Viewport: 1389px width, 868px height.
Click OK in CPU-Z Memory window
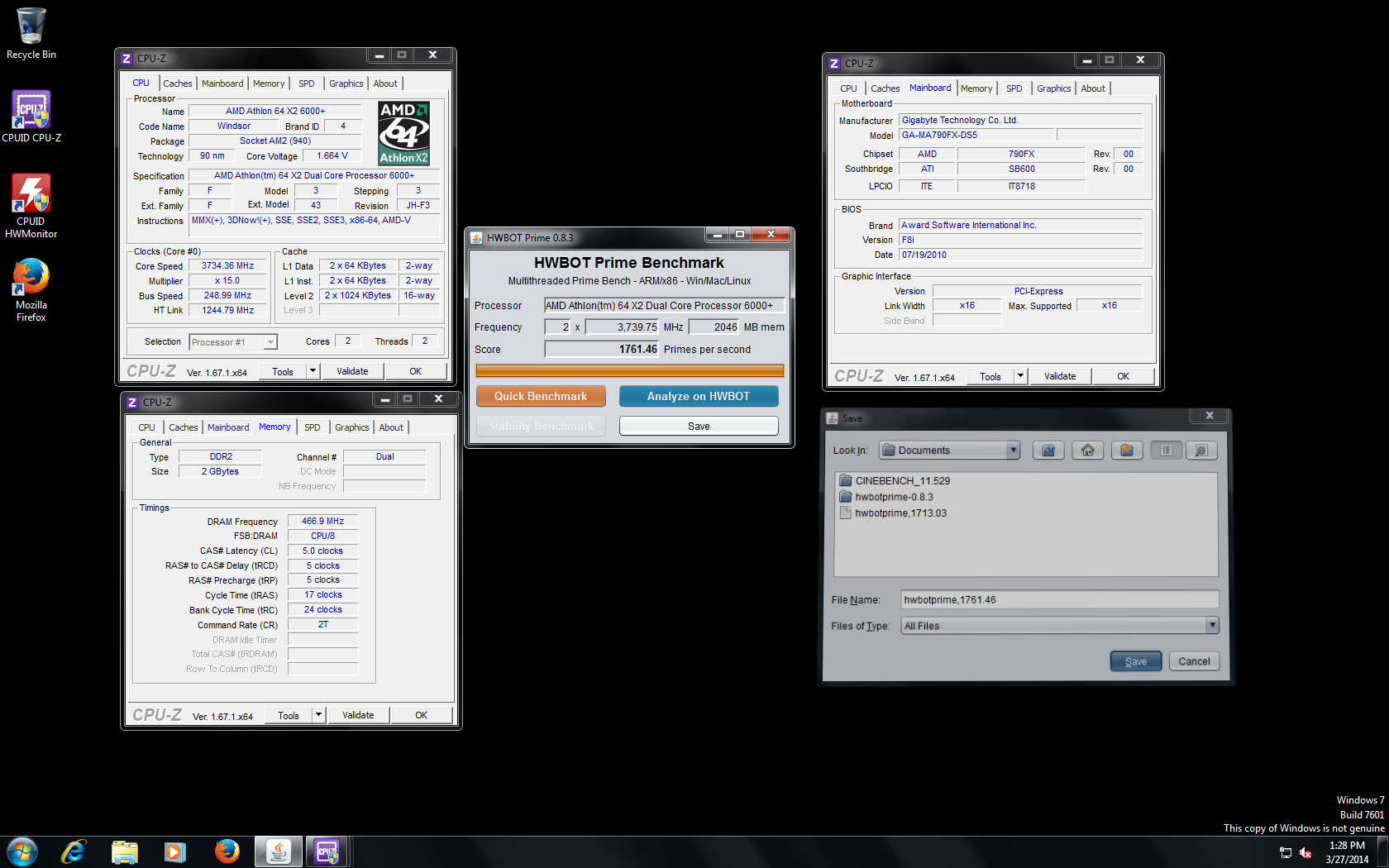(421, 715)
